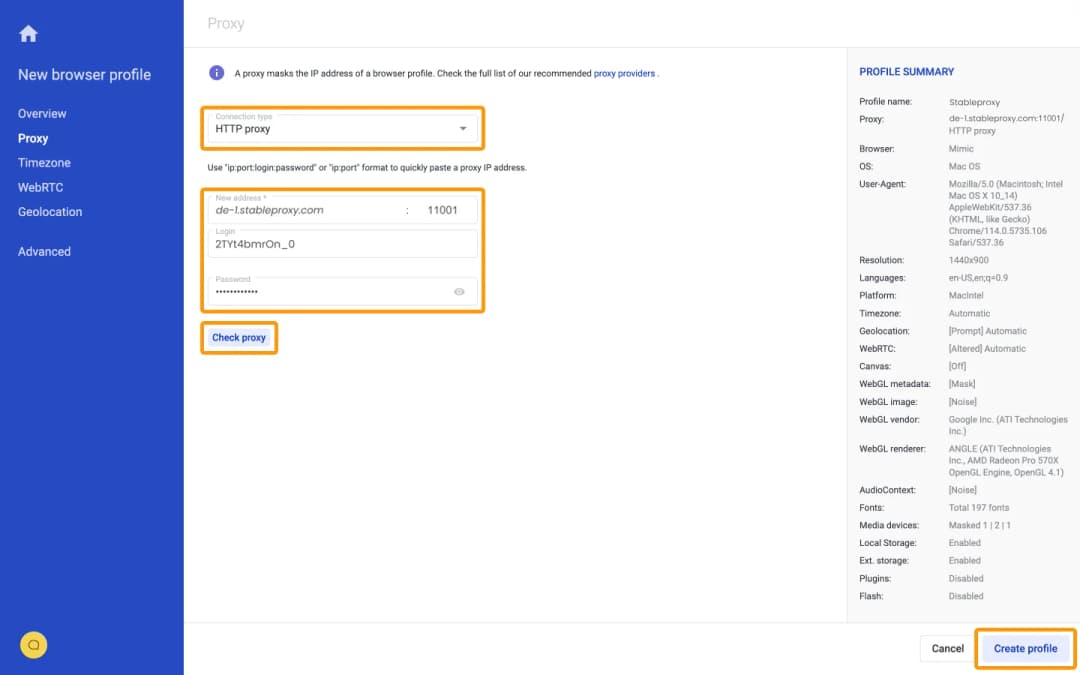
Task: Follow the proxy providers link
Action: (624, 74)
